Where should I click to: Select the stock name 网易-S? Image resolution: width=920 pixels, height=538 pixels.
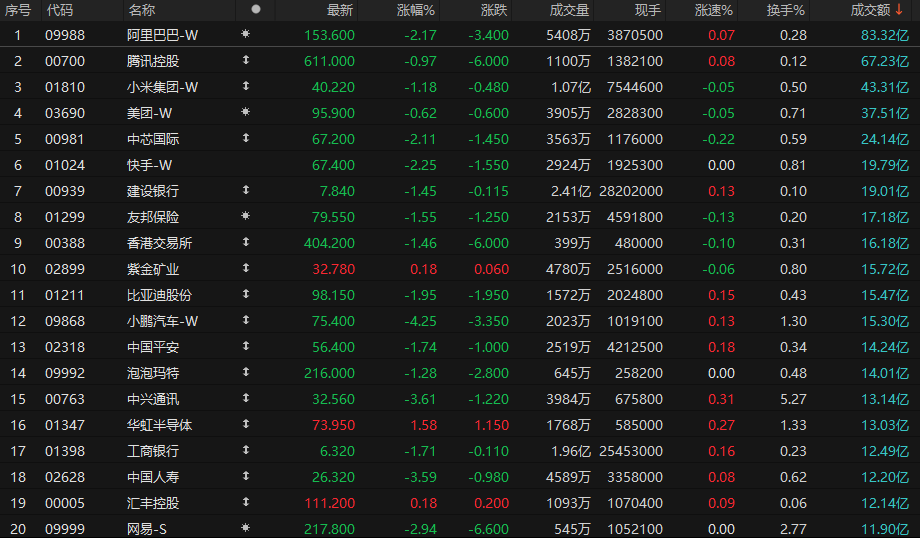coord(147,529)
